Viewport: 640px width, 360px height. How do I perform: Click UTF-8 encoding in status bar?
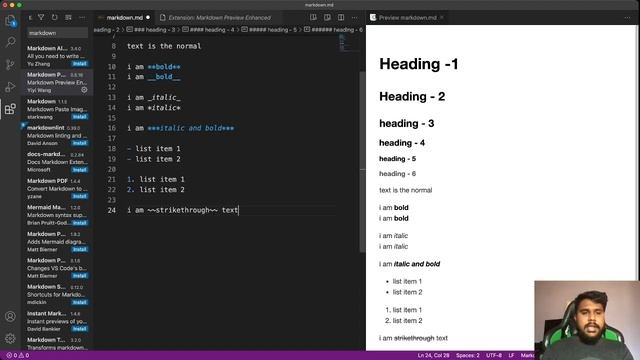tap(494, 356)
